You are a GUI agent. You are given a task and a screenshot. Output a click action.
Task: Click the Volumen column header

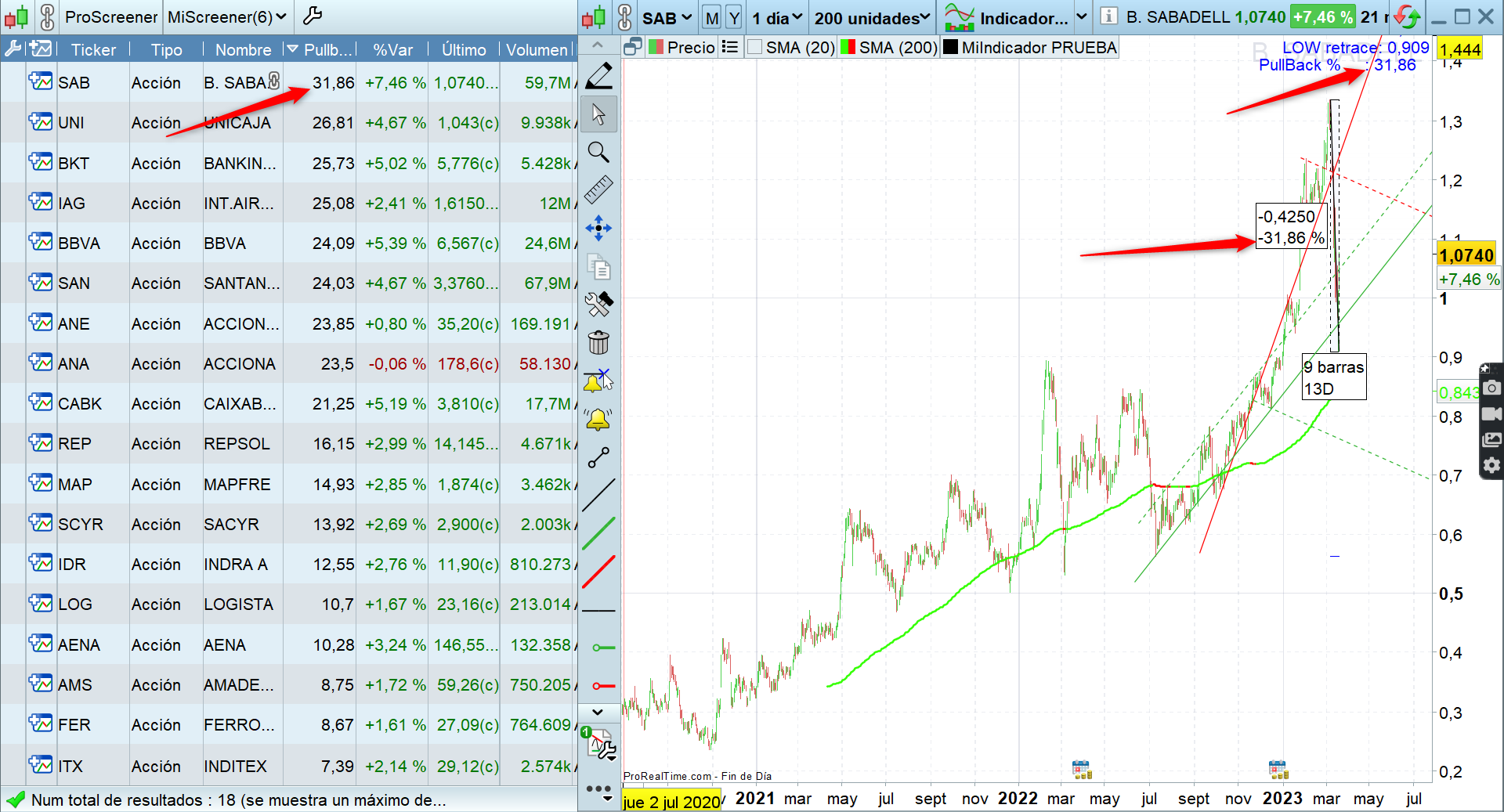[537, 50]
